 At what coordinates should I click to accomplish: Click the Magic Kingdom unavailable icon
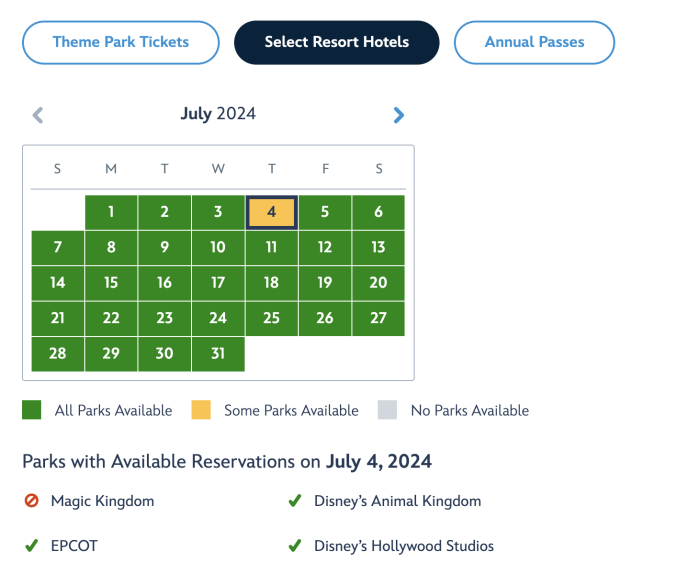tap(31, 501)
